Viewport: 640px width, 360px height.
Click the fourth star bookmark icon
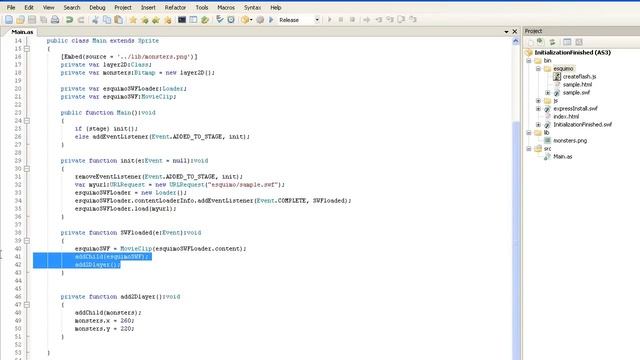167,20
